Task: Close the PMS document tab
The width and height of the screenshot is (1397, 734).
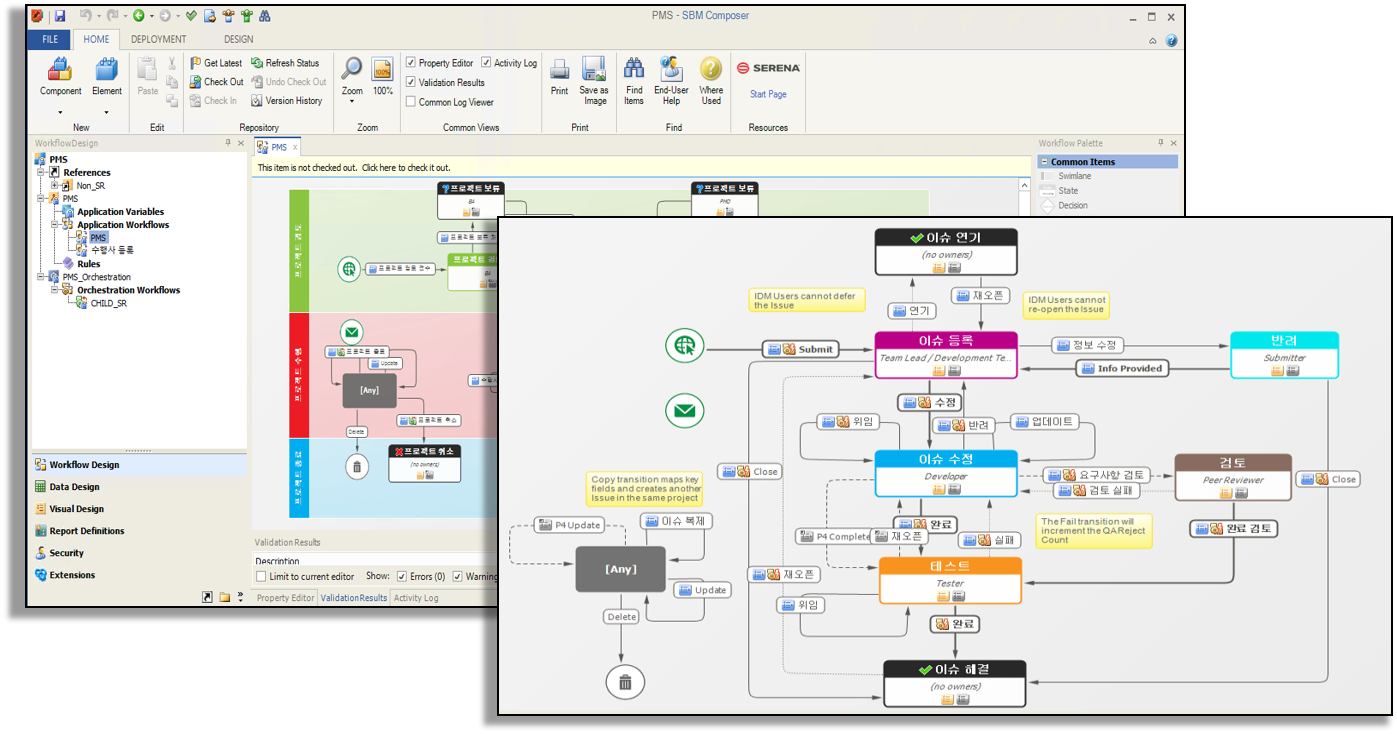Action: pos(295,148)
